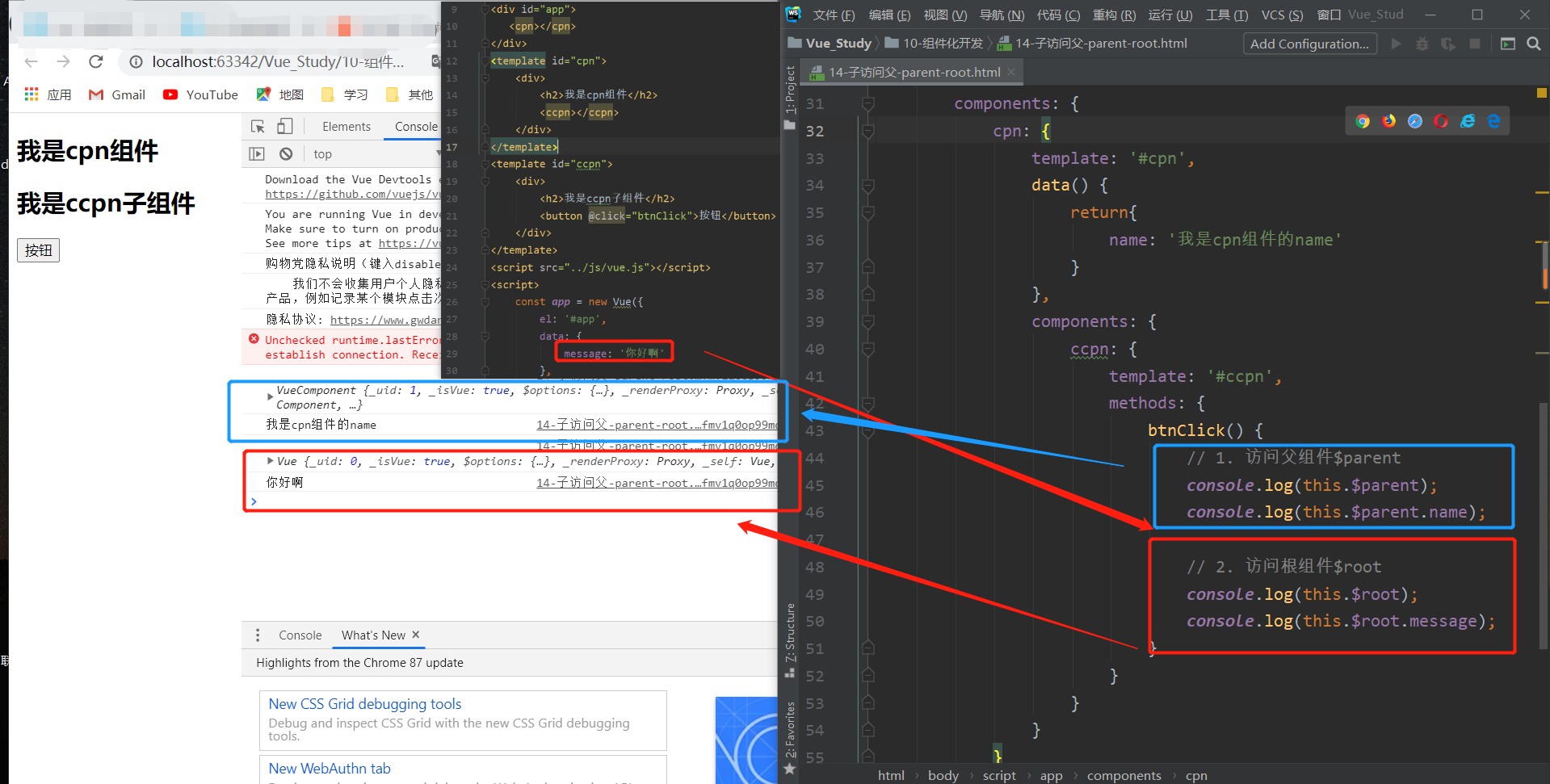1550x784 pixels.
Task: Open the 地图 bookmark
Action: pyautogui.click(x=279, y=94)
